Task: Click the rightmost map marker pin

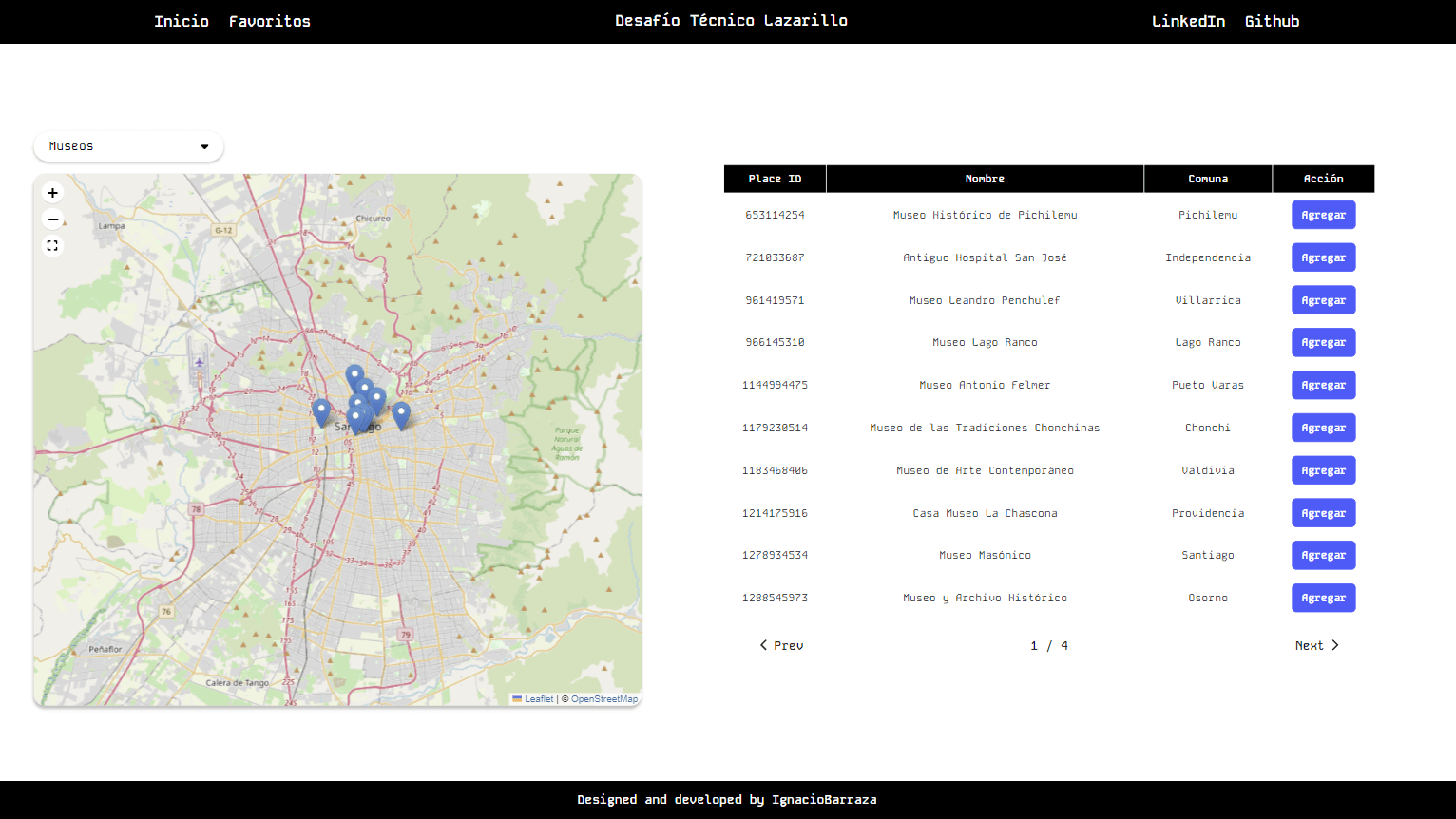Action: pos(401,414)
